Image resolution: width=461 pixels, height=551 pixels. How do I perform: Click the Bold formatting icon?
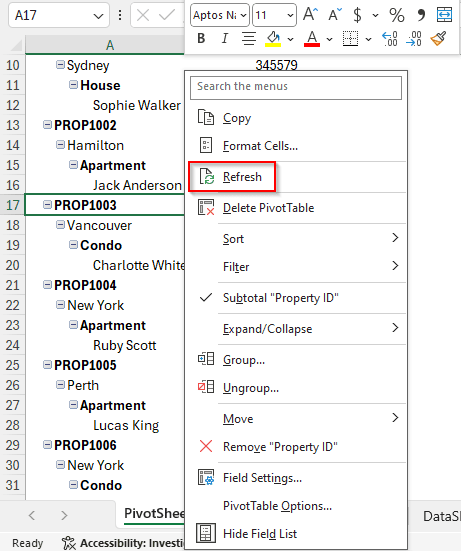[x=201, y=38]
